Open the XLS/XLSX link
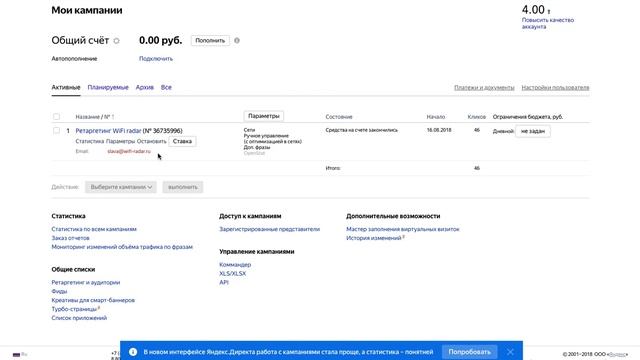Viewport: 640px width, 360px height. (233, 273)
